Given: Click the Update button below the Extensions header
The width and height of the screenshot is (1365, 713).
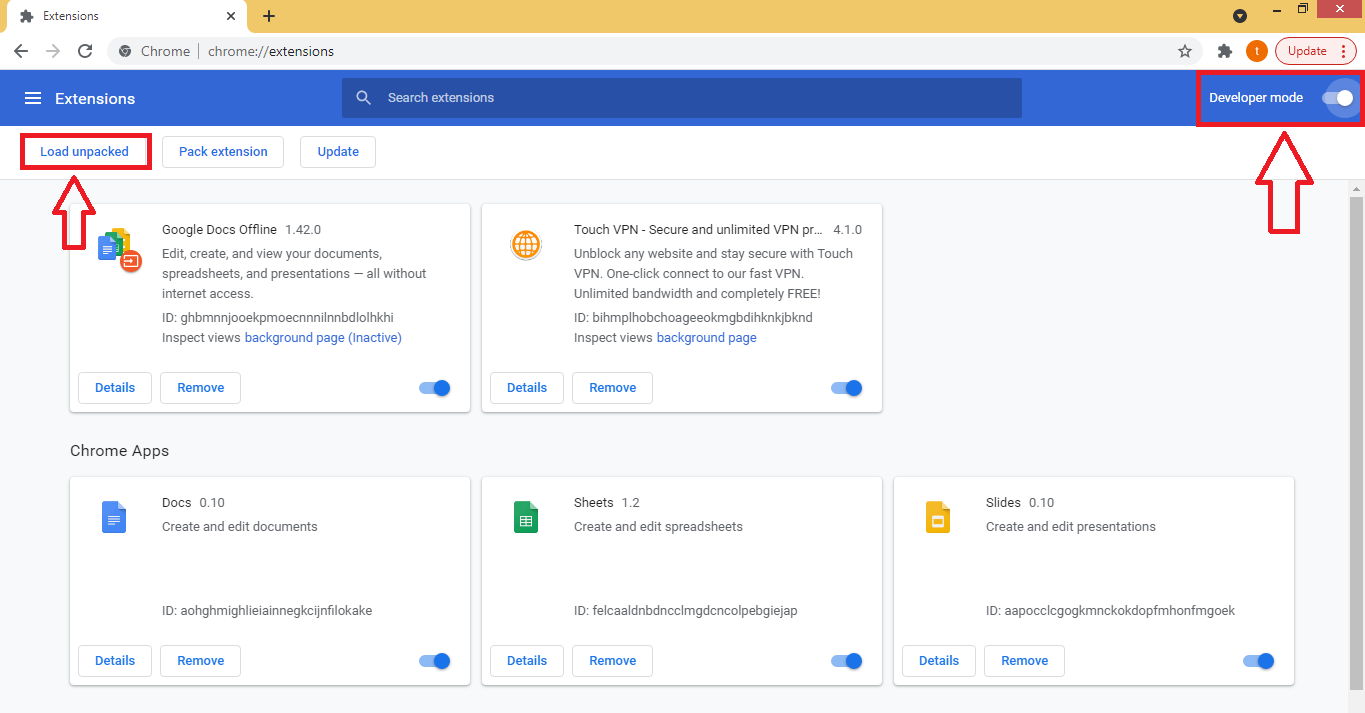Looking at the screenshot, I should 338,152.
